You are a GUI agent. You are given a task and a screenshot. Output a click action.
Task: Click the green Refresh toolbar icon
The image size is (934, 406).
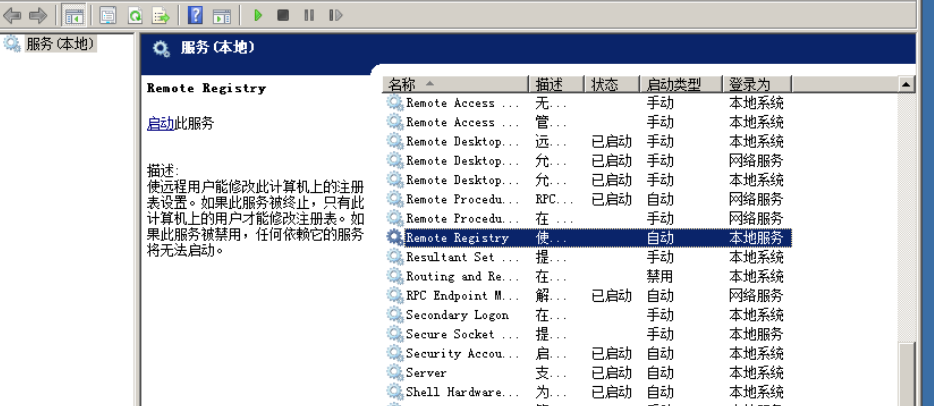[135, 15]
